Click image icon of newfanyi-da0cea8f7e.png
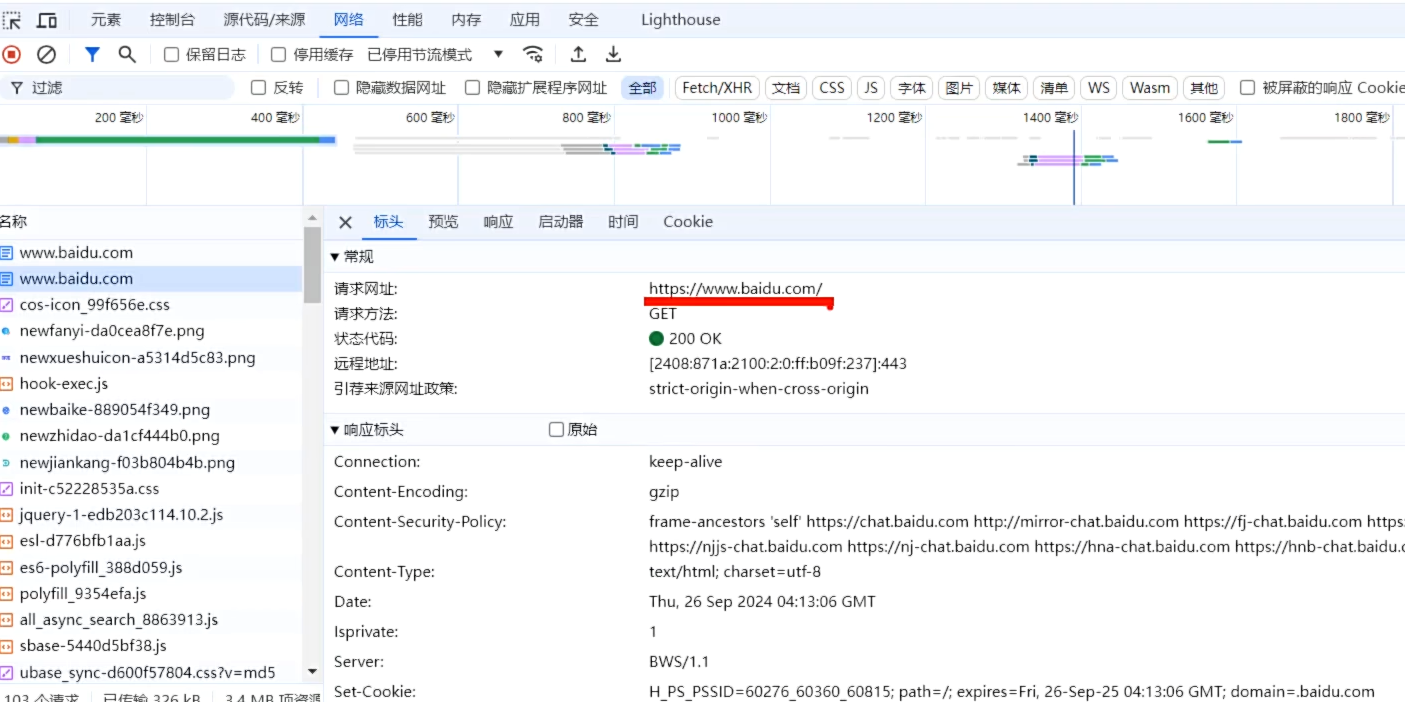Screen dimensions: 1405x702 point(7,331)
